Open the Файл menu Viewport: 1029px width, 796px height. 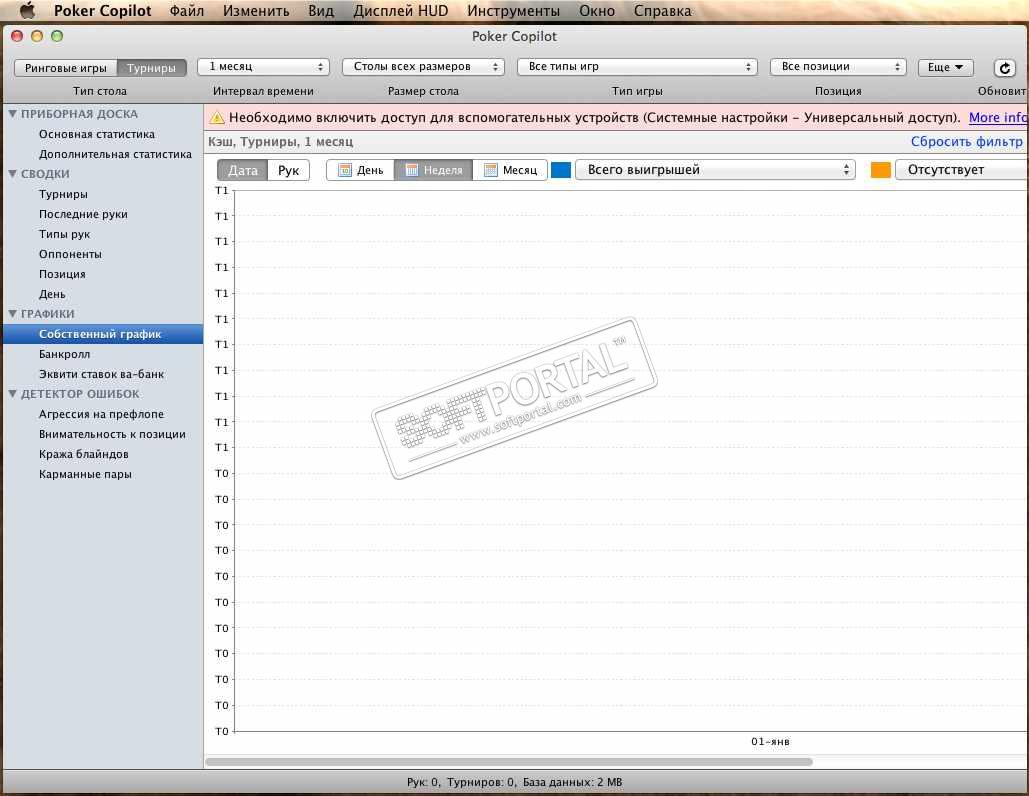coord(187,11)
